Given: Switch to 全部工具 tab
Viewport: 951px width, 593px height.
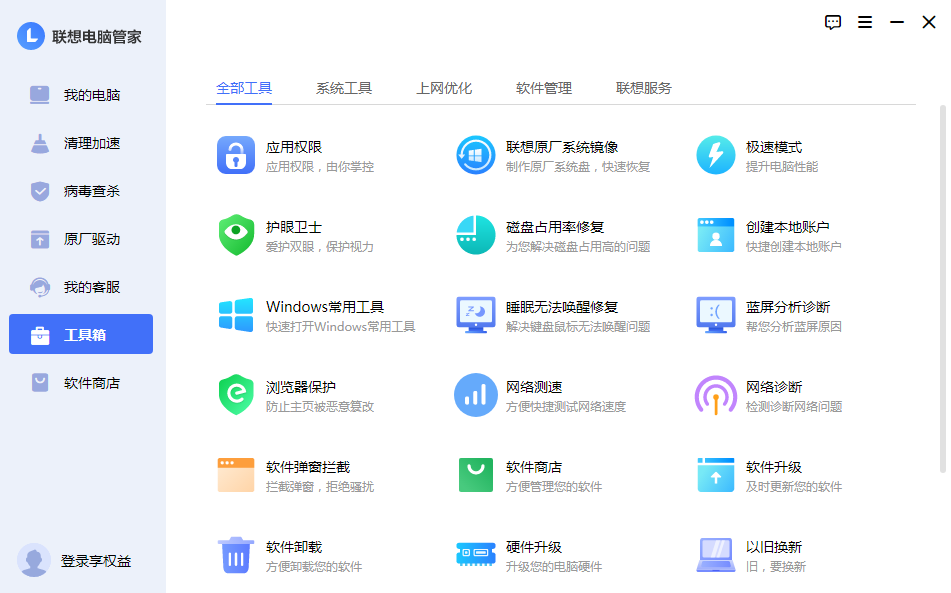Looking at the screenshot, I should point(244,89).
